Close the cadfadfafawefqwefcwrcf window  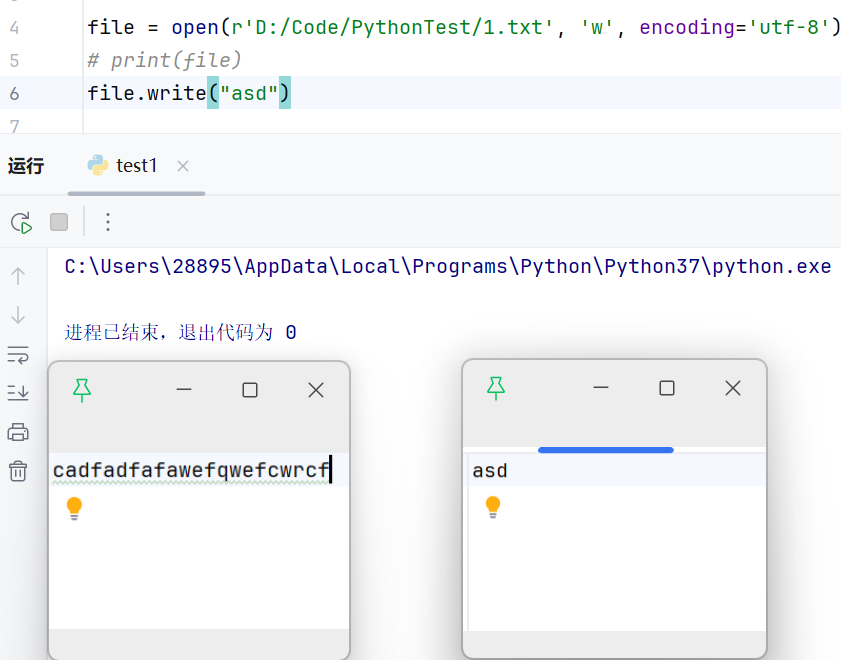click(x=316, y=390)
